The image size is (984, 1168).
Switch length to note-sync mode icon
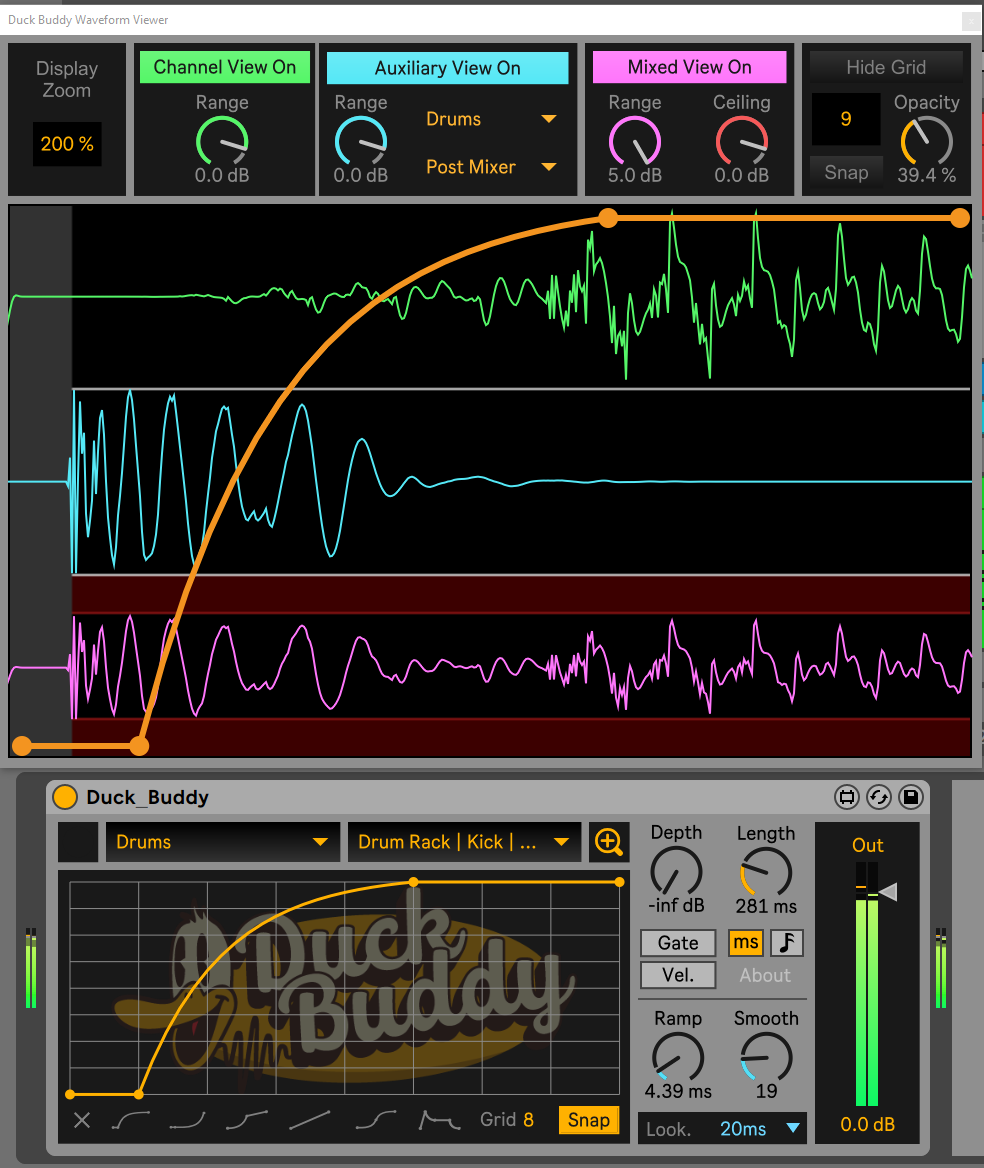pyautogui.click(x=786, y=943)
